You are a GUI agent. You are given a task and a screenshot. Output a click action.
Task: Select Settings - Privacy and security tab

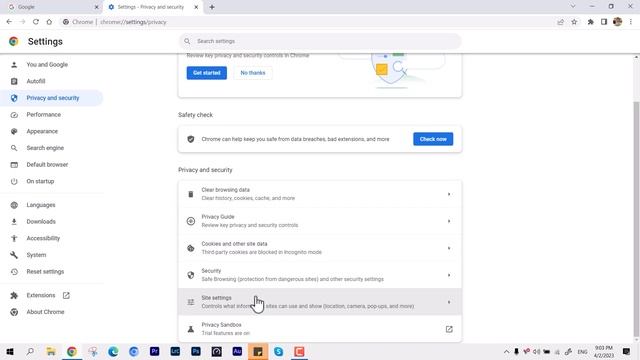coord(152,7)
